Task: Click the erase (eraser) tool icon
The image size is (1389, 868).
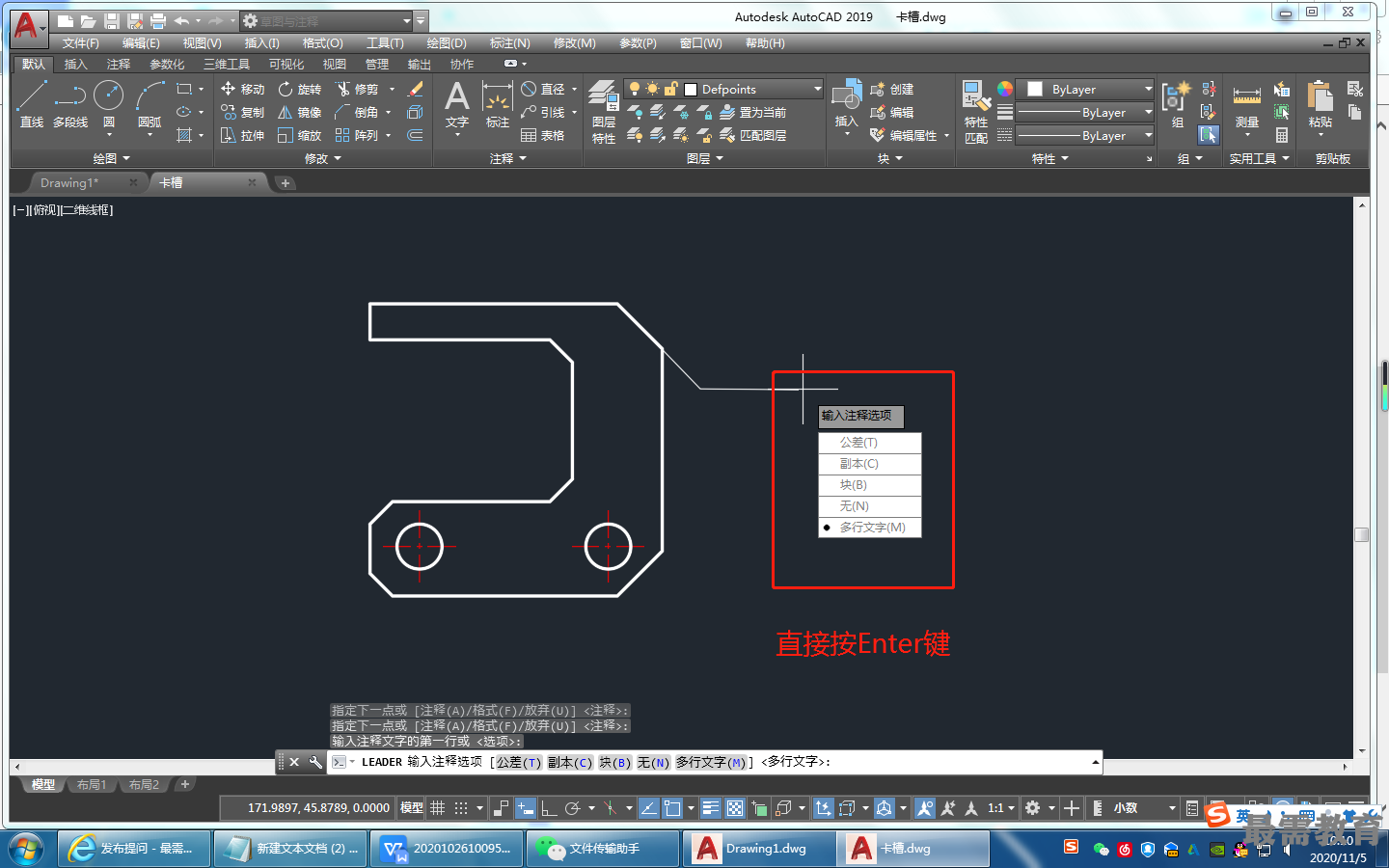Action: pyautogui.click(x=416, y=89)
